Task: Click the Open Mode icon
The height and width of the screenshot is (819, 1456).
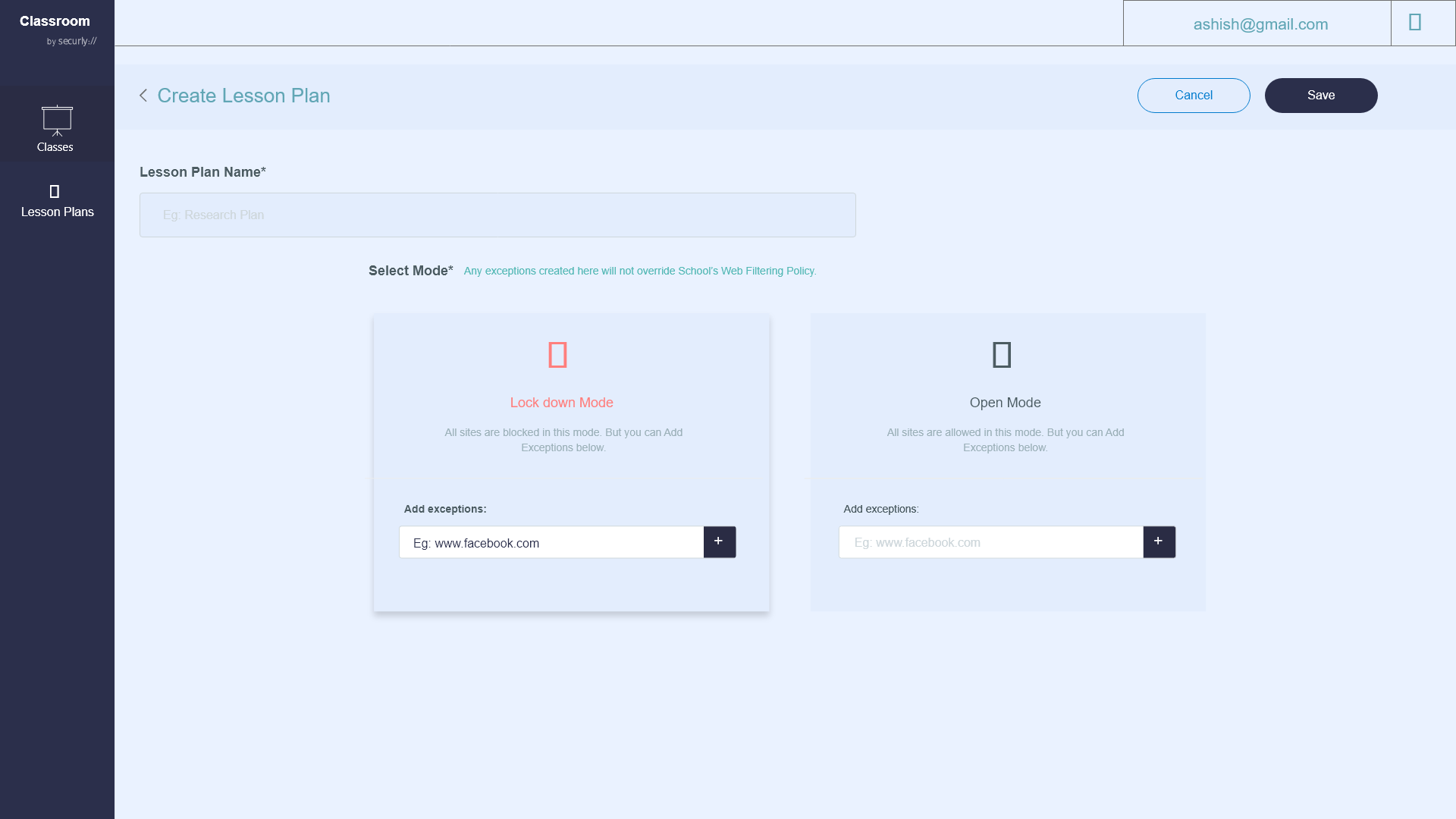Action: click(x=1002, y=355)
